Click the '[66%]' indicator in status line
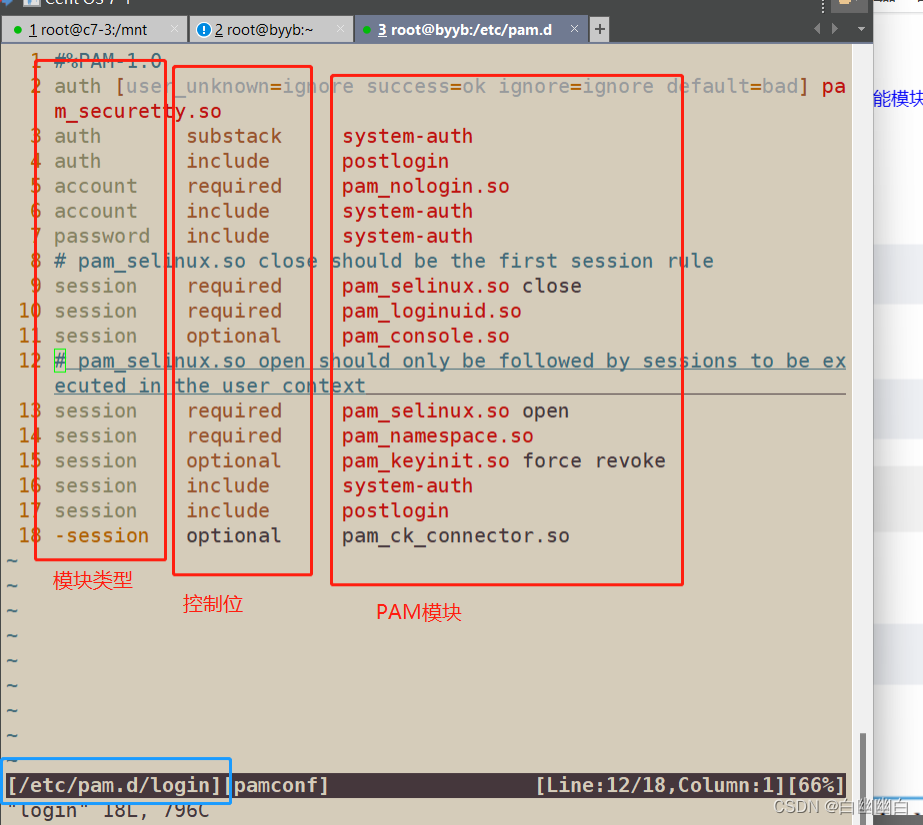Image resolution: width=923 pixels, height=825 pixels. click(816, 786)
